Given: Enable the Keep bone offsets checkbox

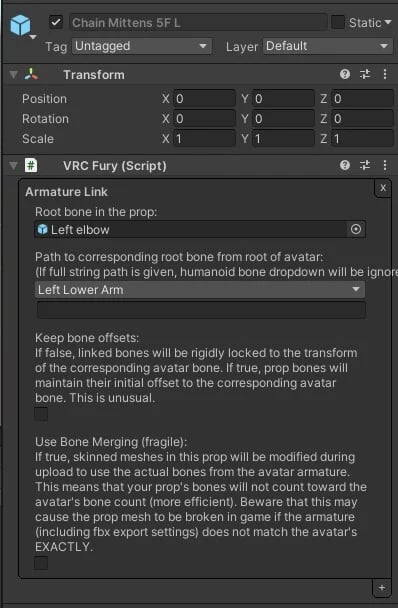Looking at the screenshot, I should 41,414.
